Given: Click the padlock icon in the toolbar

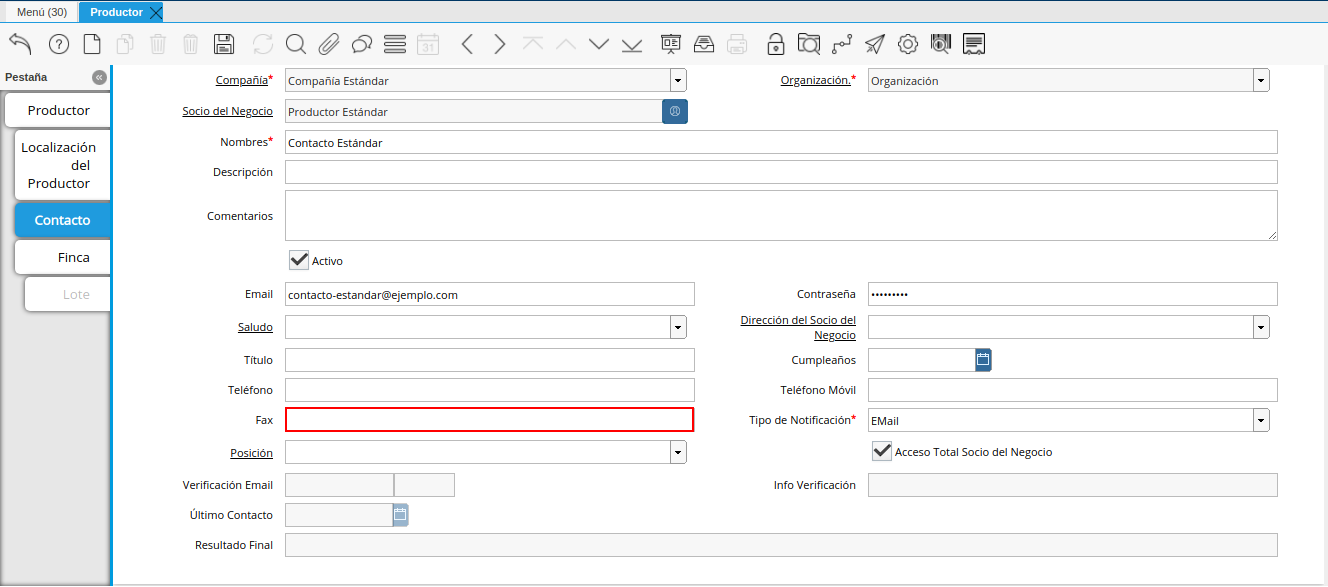Looking at the screenshot, I should (775, 44).
